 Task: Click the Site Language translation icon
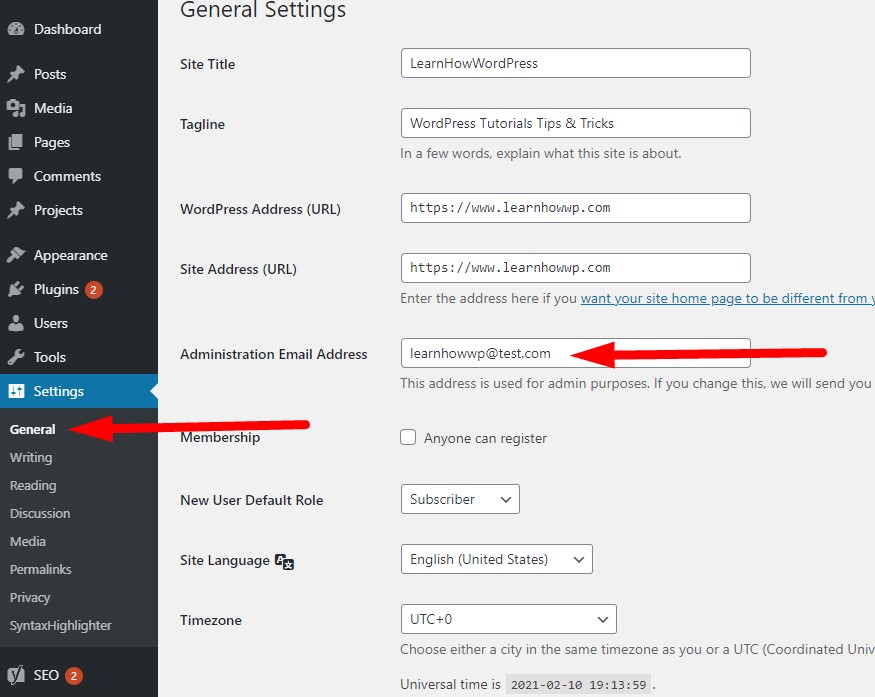click(285, 561)
